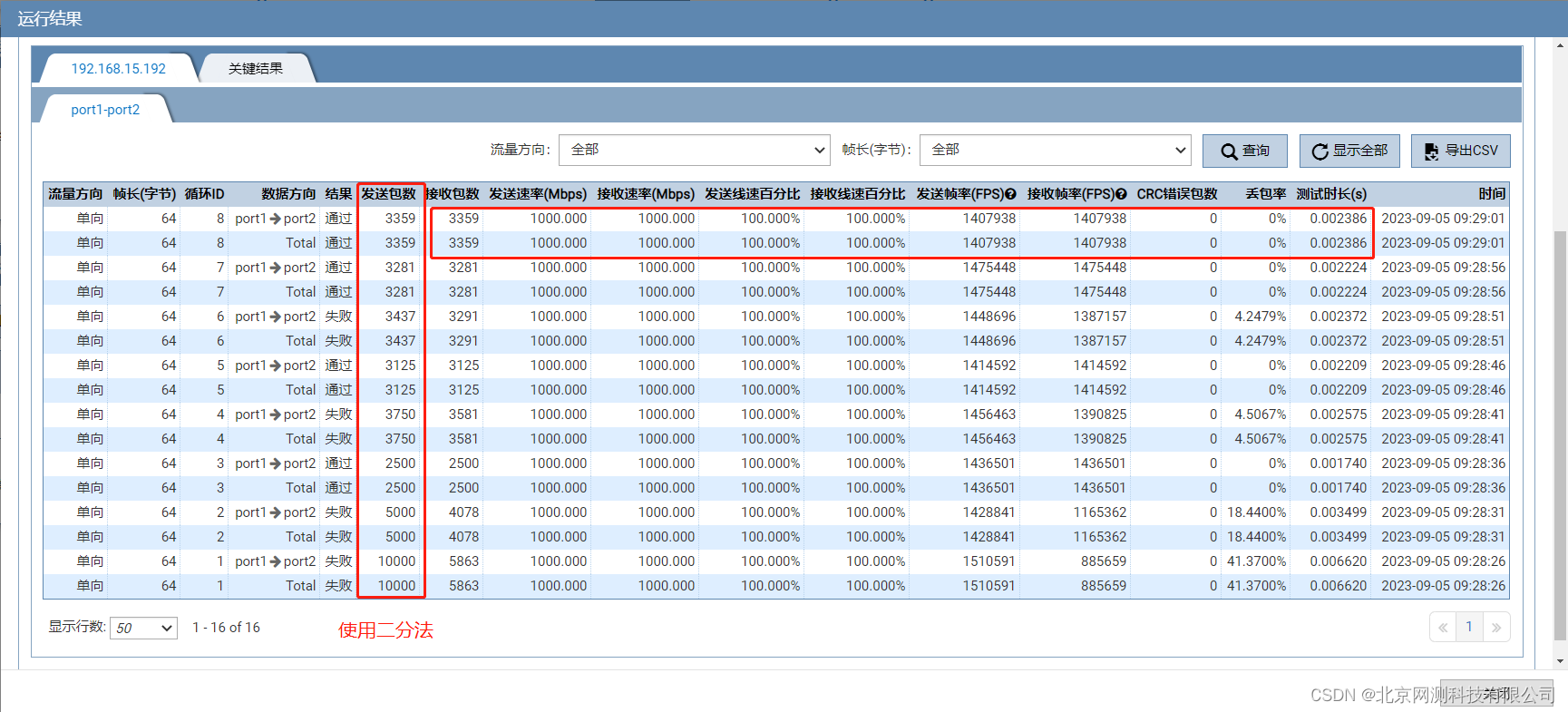Sort by 测试时长(s) column header

(1331, 194)
